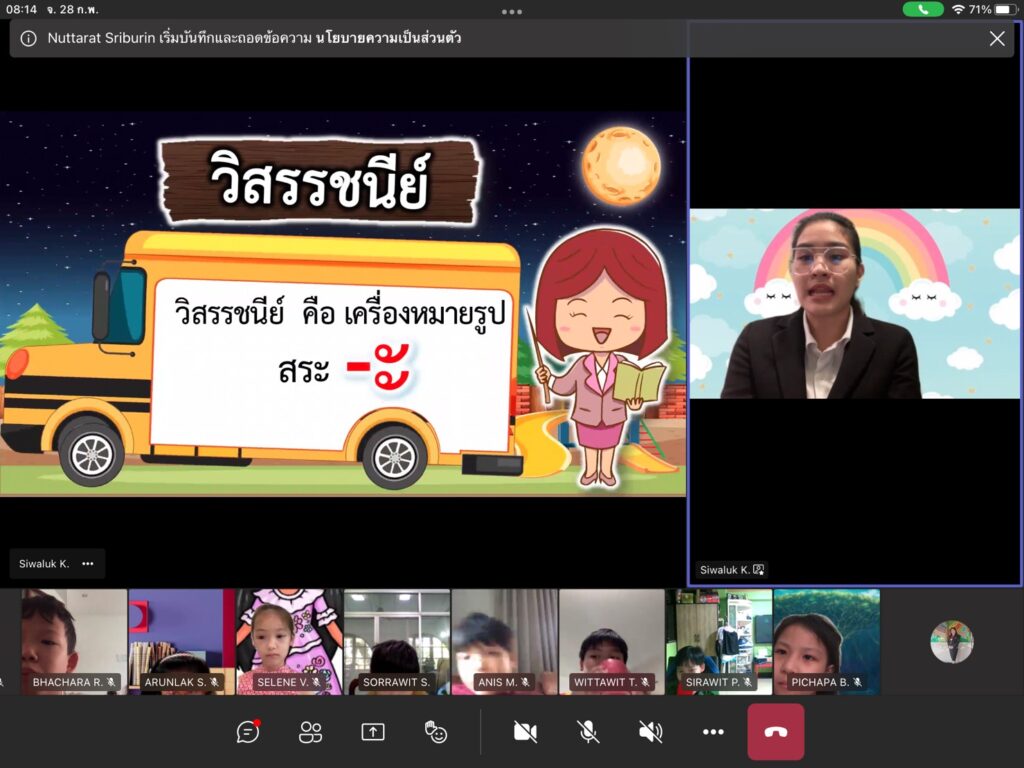Open options next to Siwaluk K. label
This screenshot has width=1024, height=768.
pyautogui.click(x=88, y=564)
